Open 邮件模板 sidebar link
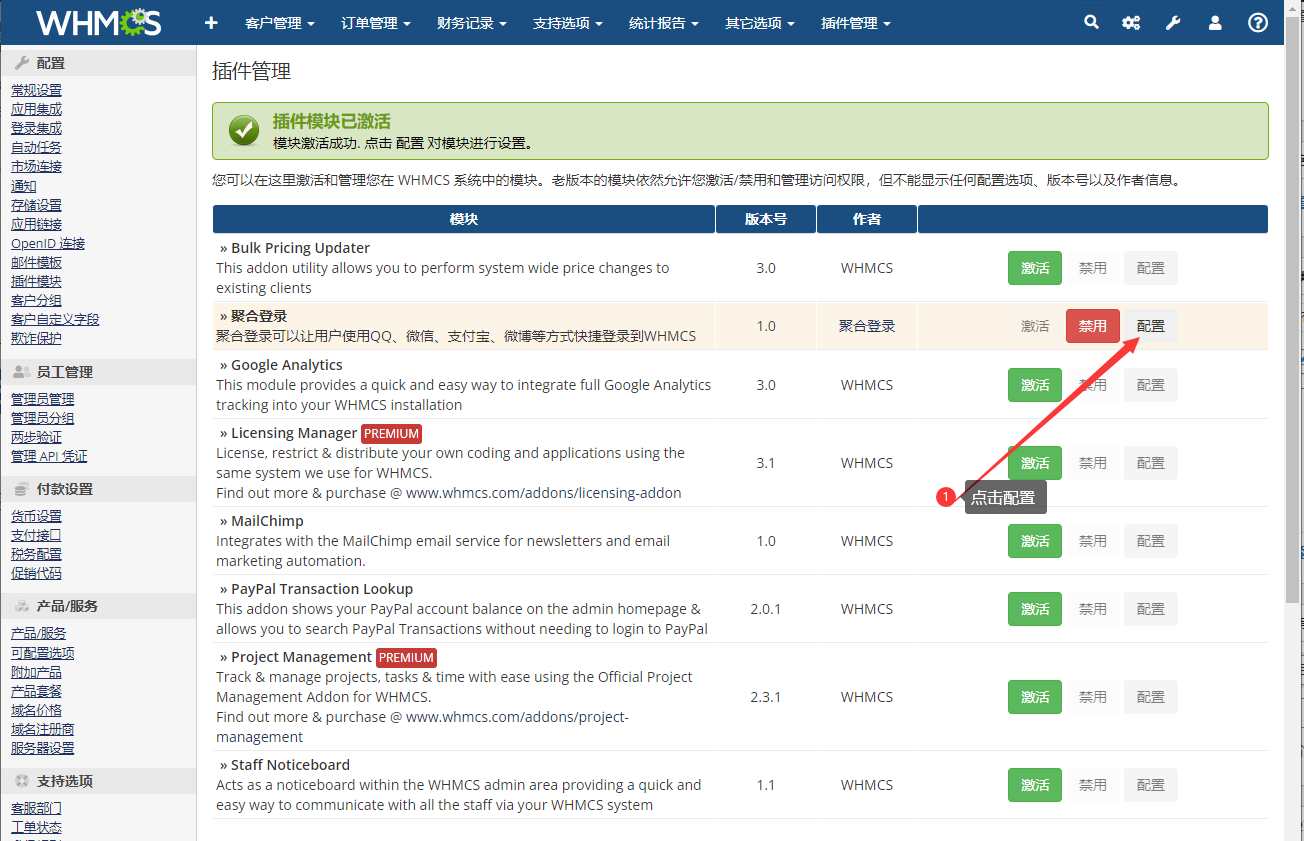The image size is (1304, 841). (x=36, y=262)
